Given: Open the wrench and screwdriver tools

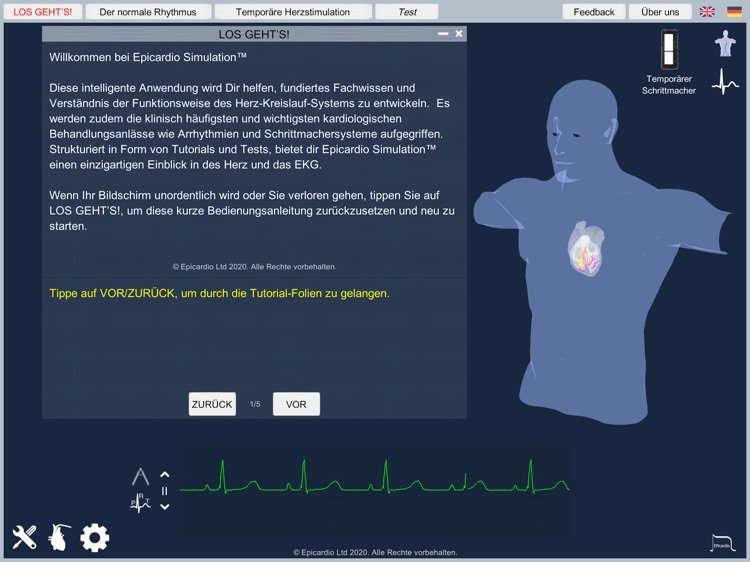Looking at the screenshot, I should click(x=24, y=537).
